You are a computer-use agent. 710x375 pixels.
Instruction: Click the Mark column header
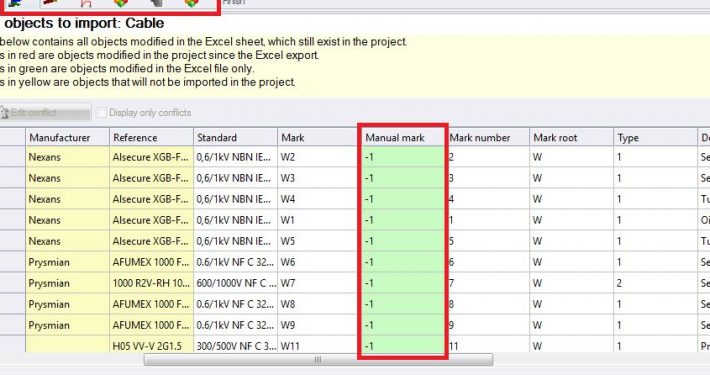319,137
